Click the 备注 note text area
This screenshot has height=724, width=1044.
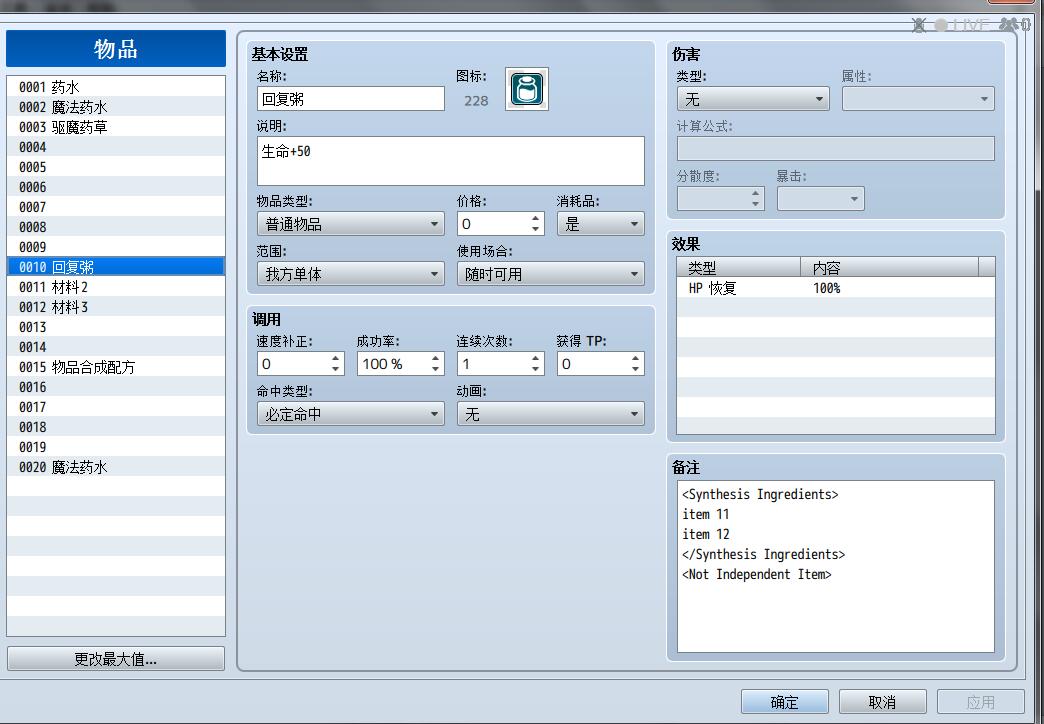(836, 566)
